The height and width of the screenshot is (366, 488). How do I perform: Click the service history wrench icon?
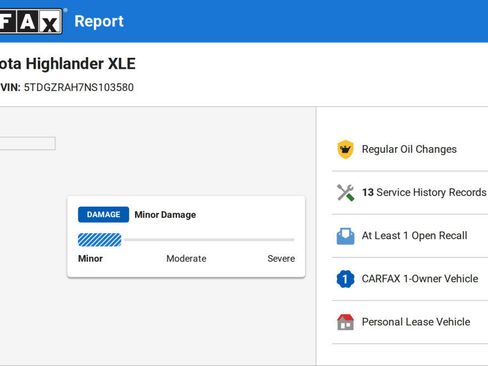coord(345,192)
